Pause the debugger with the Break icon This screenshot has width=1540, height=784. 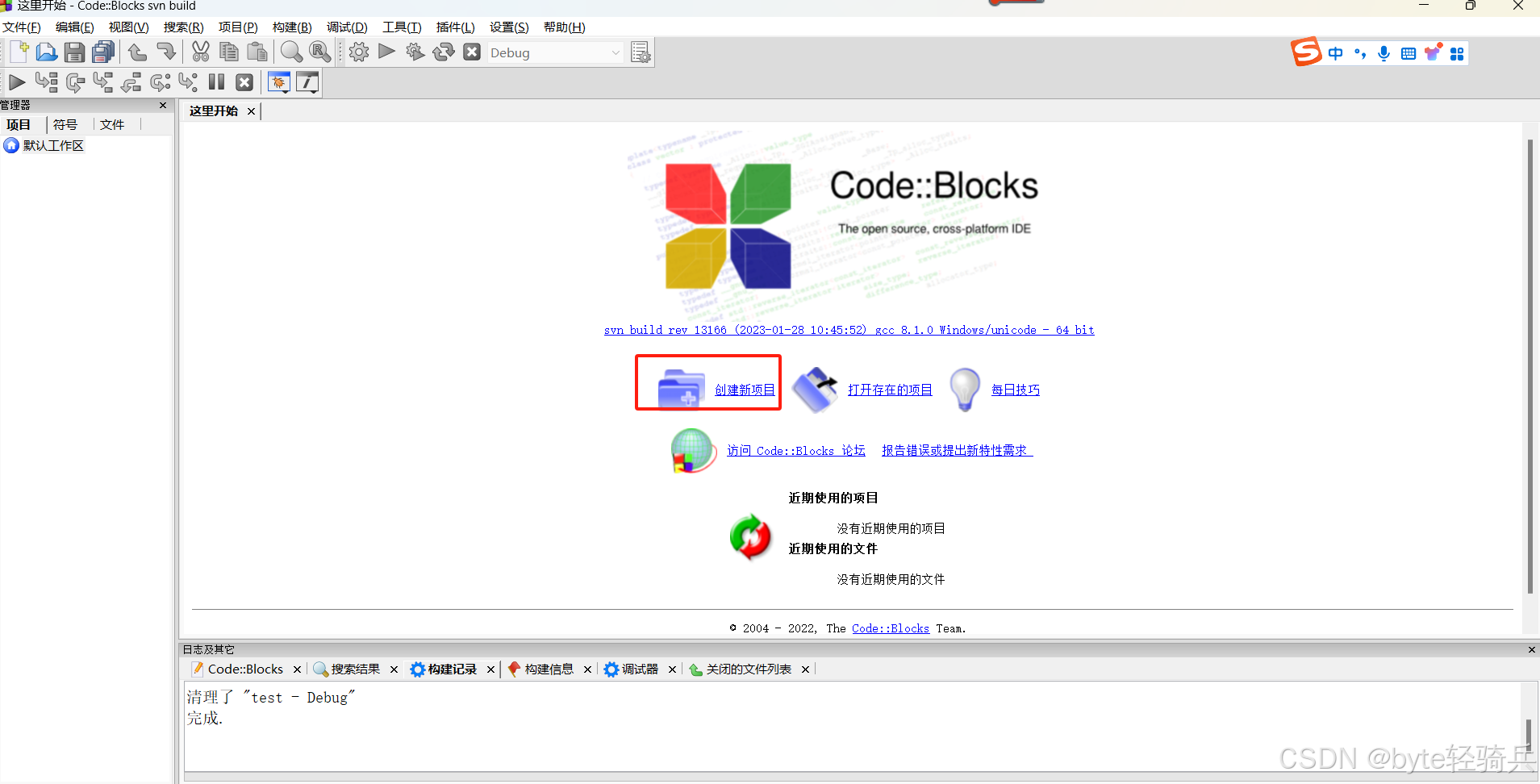[216, 81]
